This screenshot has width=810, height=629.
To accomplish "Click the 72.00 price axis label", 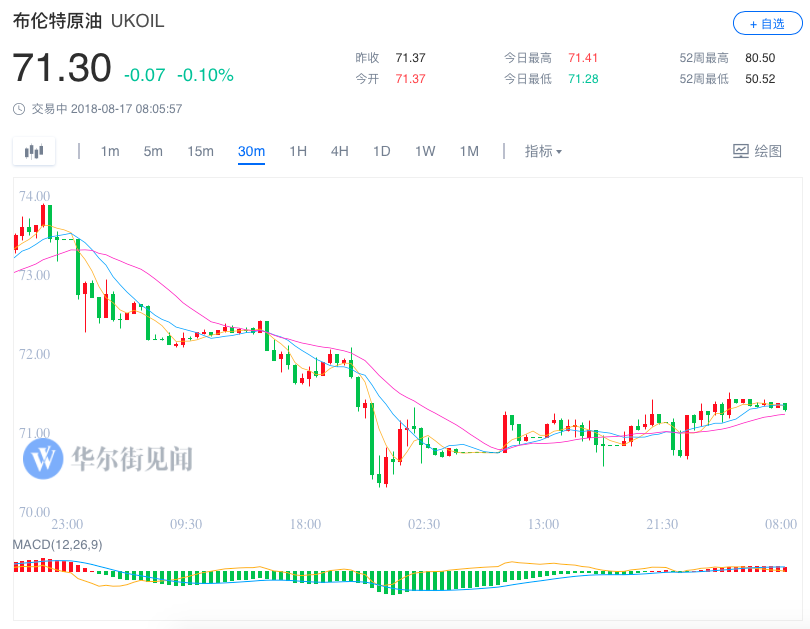I will (35, 354).
